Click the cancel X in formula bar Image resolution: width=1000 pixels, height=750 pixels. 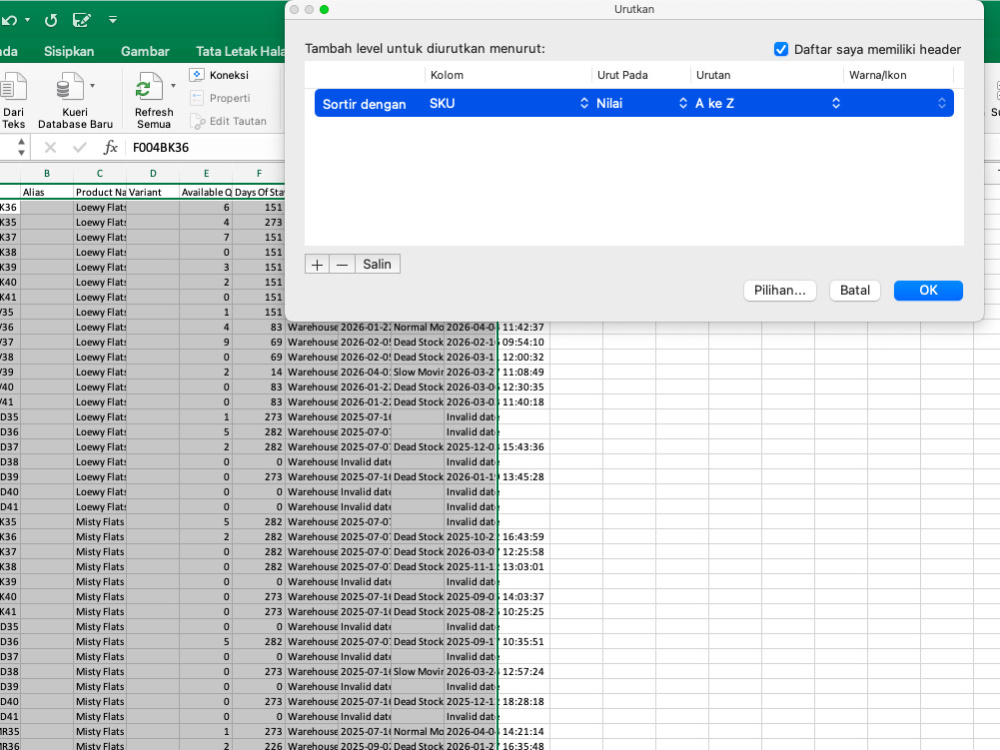click(x=50, y=148)
